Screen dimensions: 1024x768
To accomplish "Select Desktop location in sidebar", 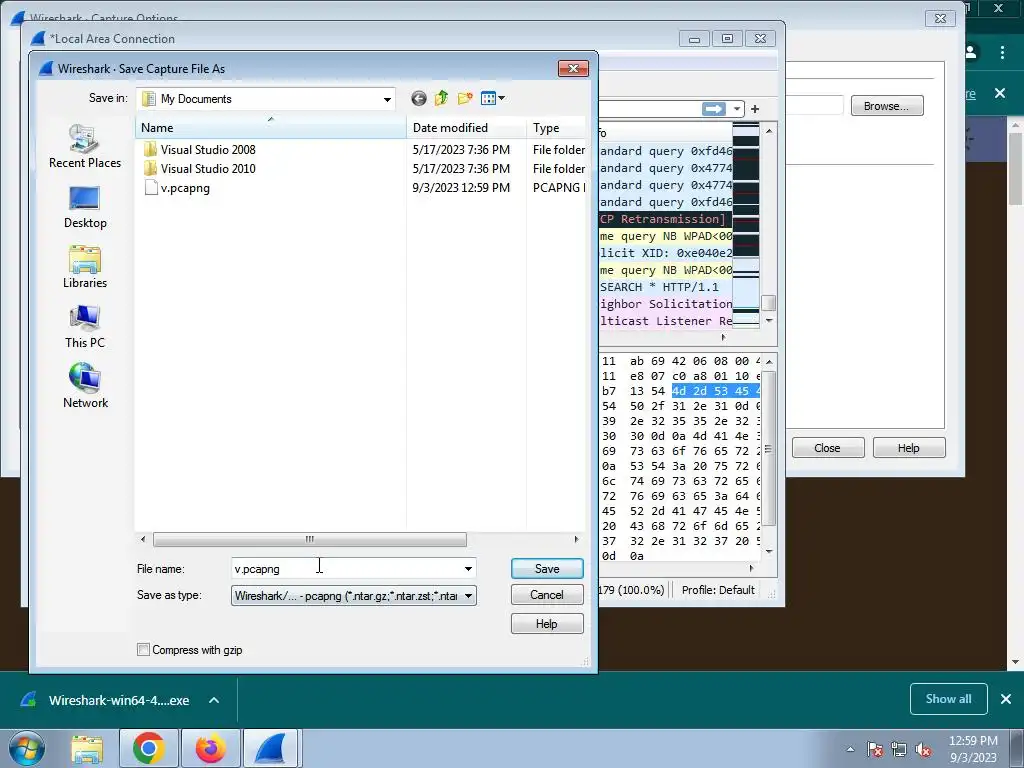I will (x=85, y=207).
